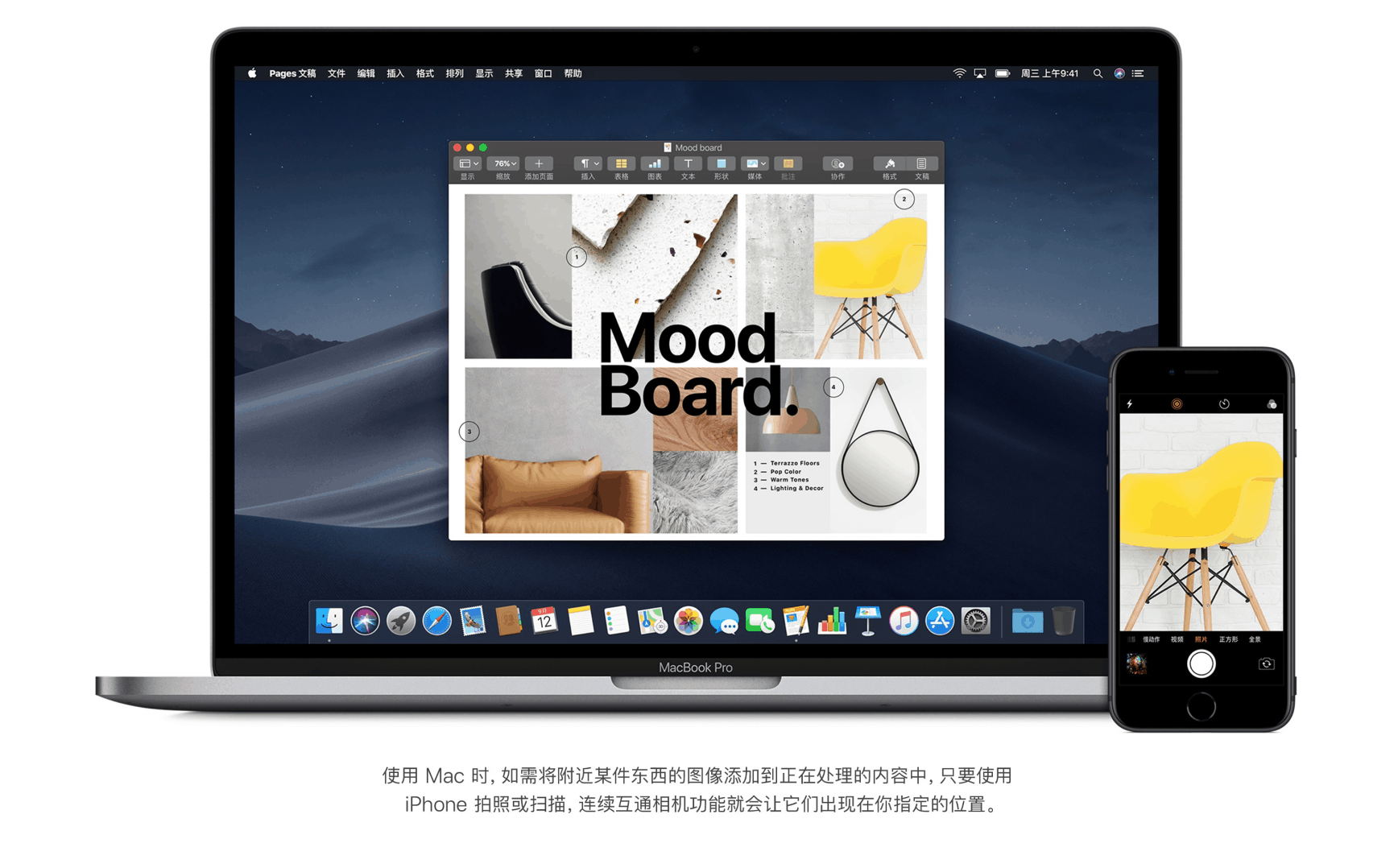Open the 帮助 menu
Viewport: 1398px width, 868px height.
coord(573,73)
